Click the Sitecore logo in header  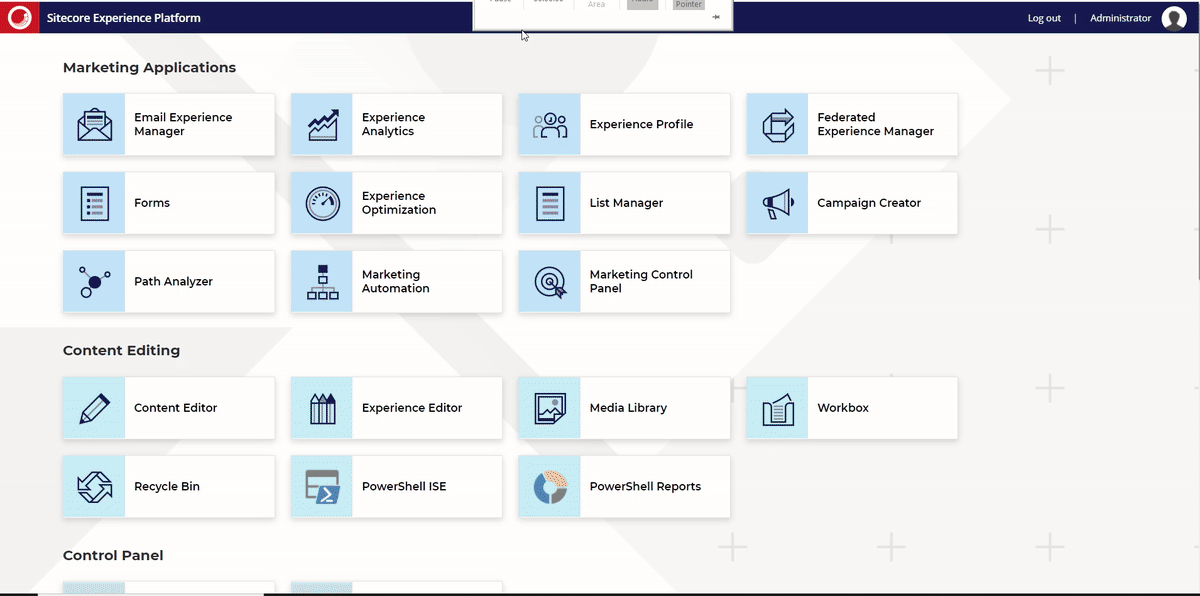click(x=19, y=17)
